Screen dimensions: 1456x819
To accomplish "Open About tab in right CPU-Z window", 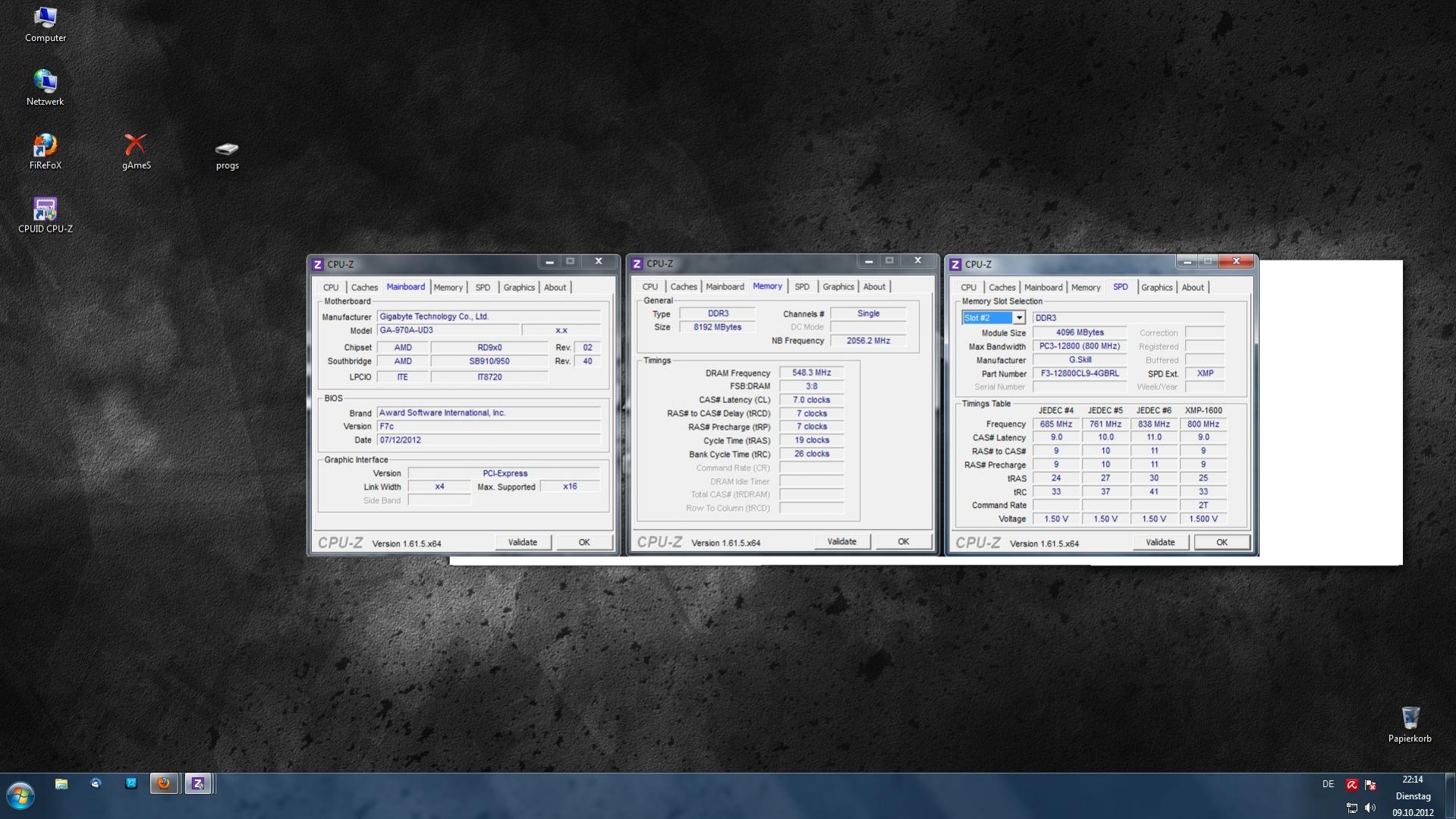I will (x=1193, y=288).
